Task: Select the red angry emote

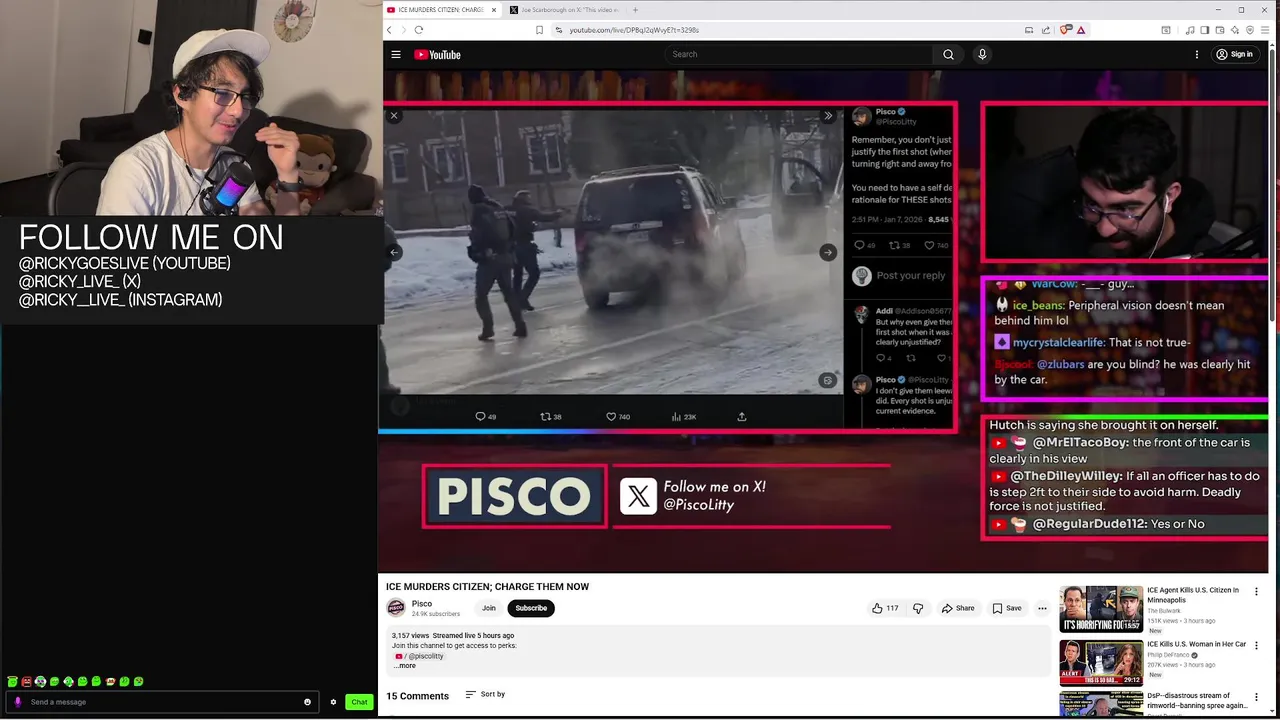Action: (x=26, y=682)
